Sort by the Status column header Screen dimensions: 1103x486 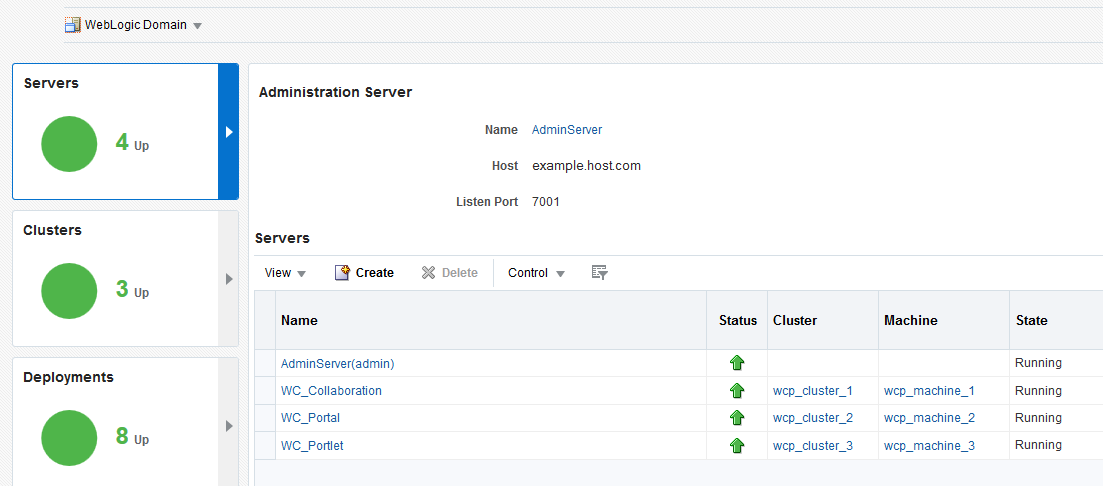coord(737,320)
